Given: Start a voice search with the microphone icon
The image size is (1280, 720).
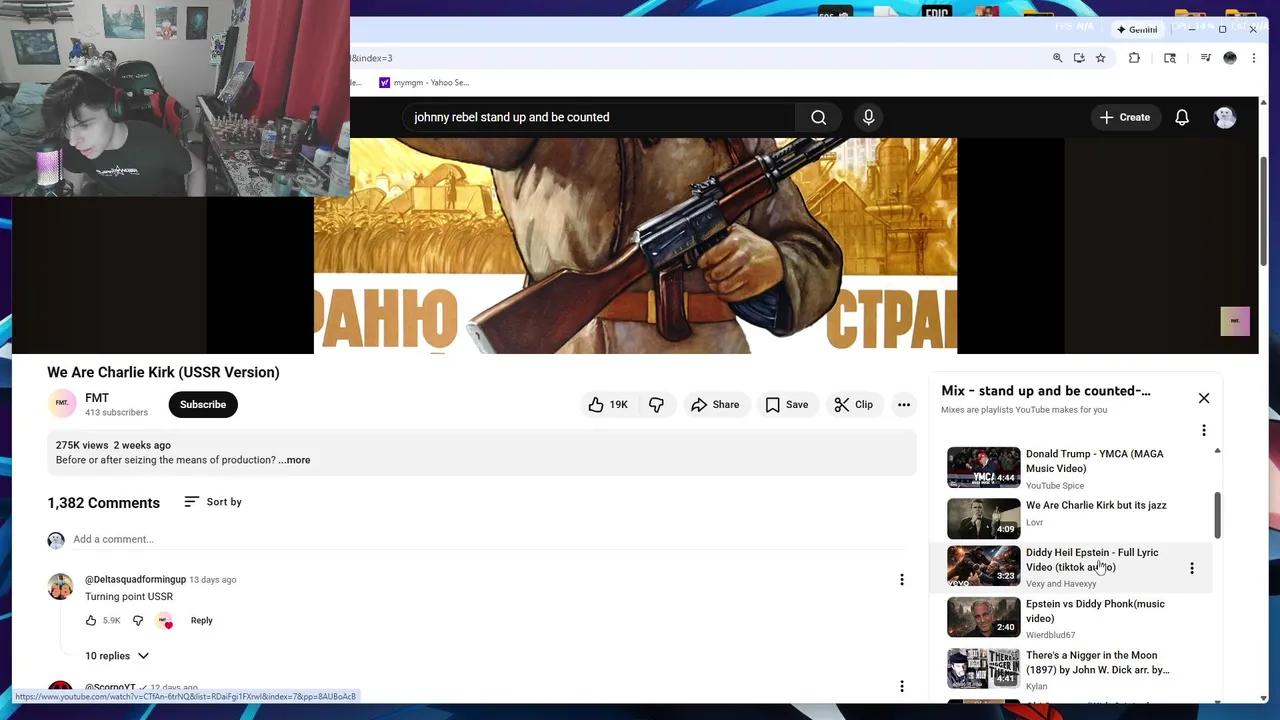Looking at the screenshot, I should click(x=867, y=117).
